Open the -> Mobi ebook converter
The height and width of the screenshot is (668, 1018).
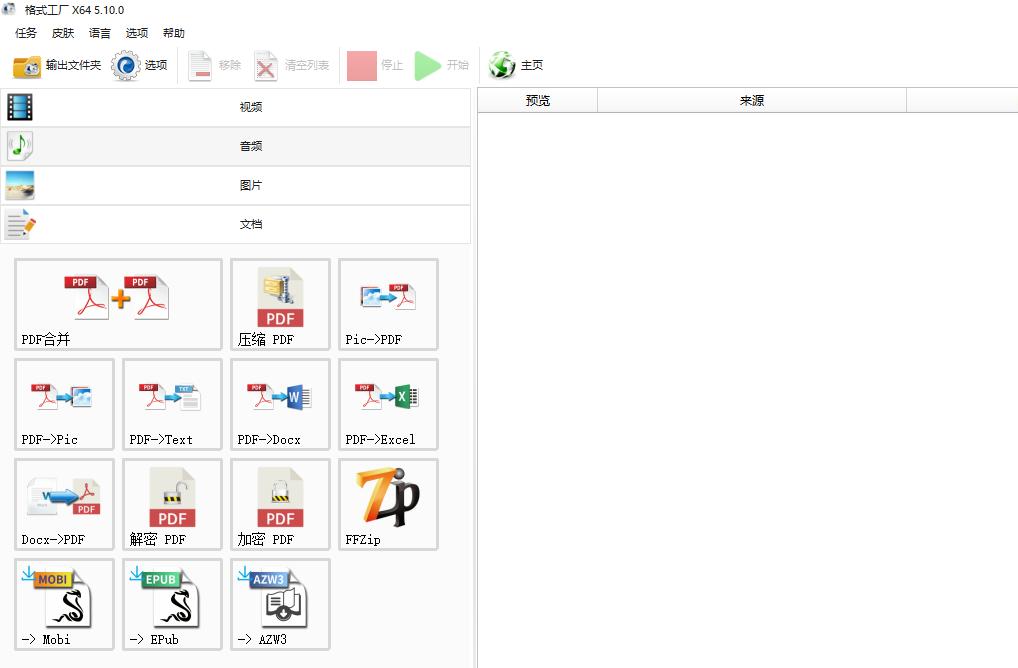[64, 604]
